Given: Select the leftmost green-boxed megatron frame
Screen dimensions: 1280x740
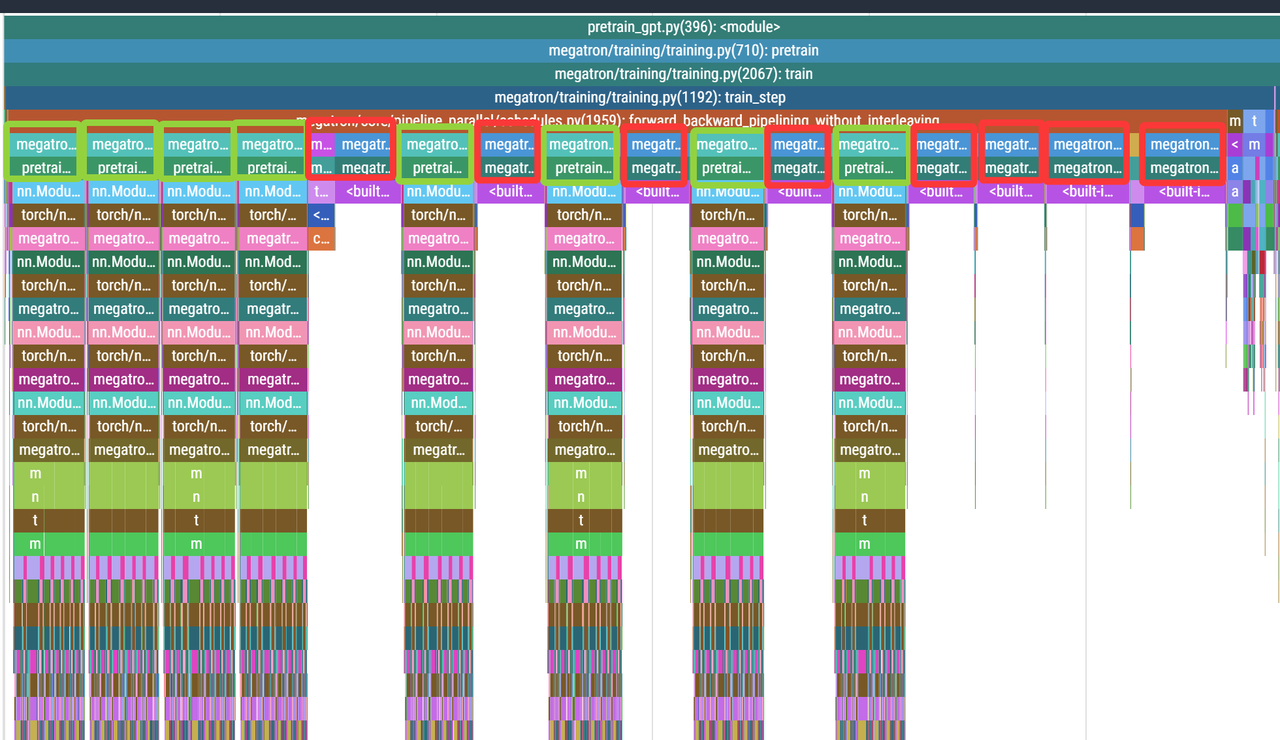Looking at the screenshot, I should point(43,144).
